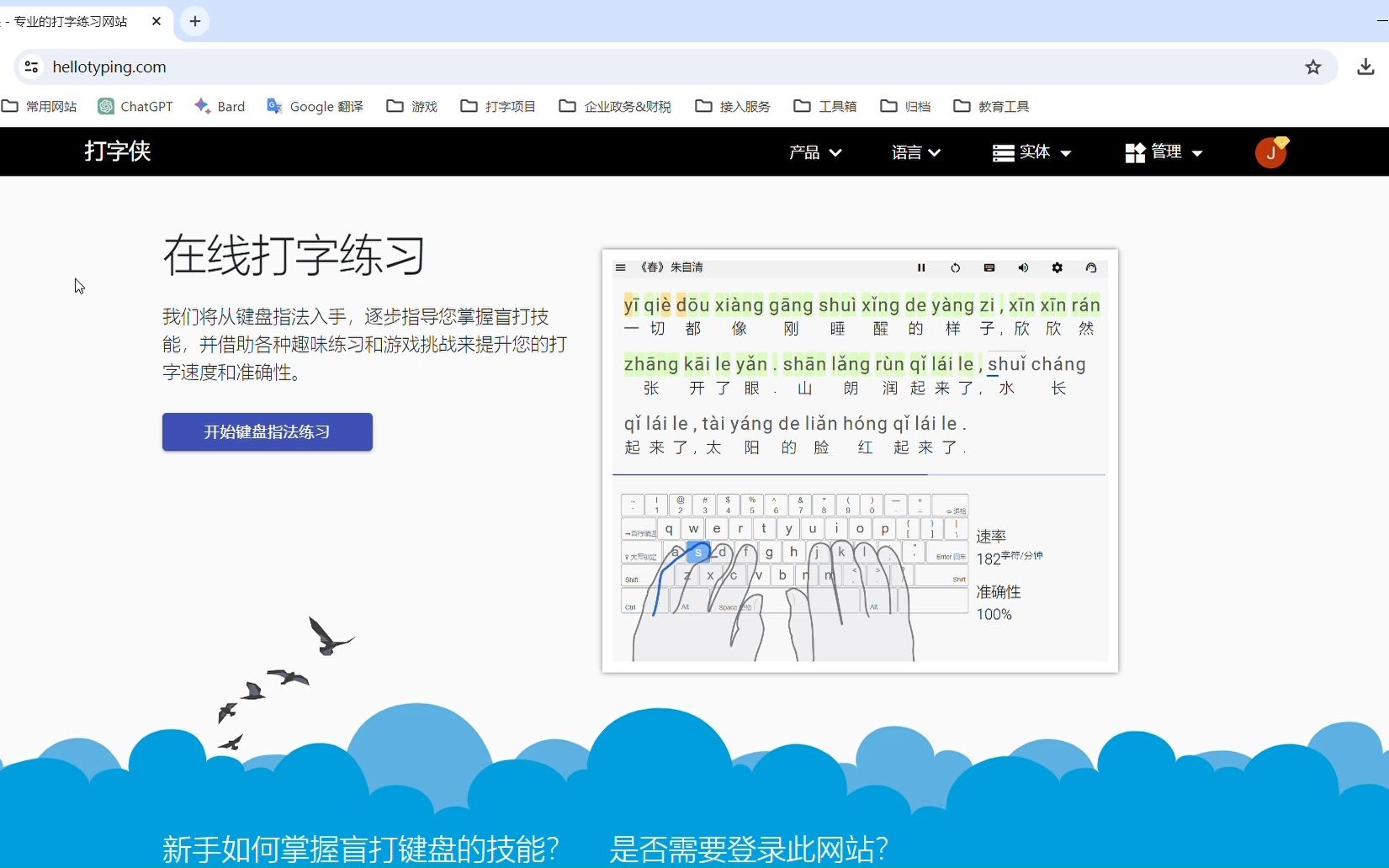This screenshot has height=868, width=1389.
Task: Open the hamburger menu beside 《春》朱自清
Action: [x=620, y=267]
